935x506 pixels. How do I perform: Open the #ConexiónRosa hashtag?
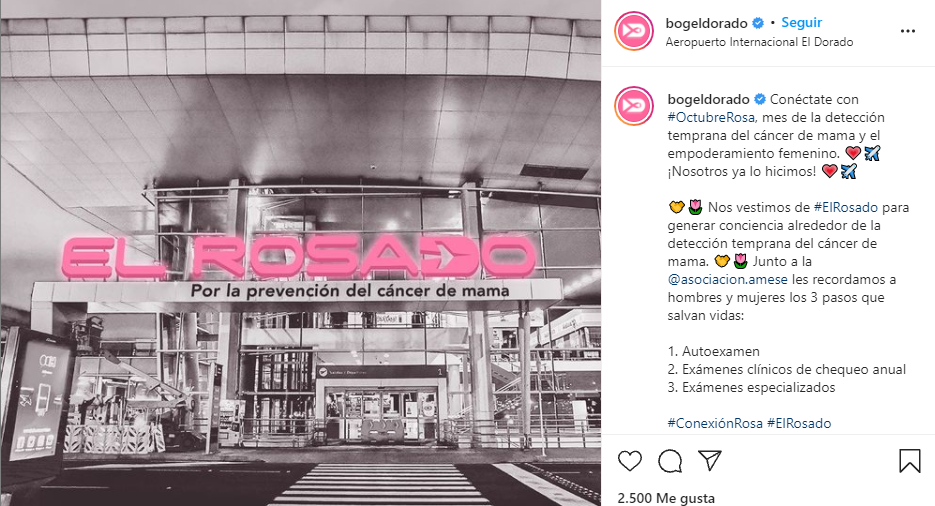pos(715,423)
